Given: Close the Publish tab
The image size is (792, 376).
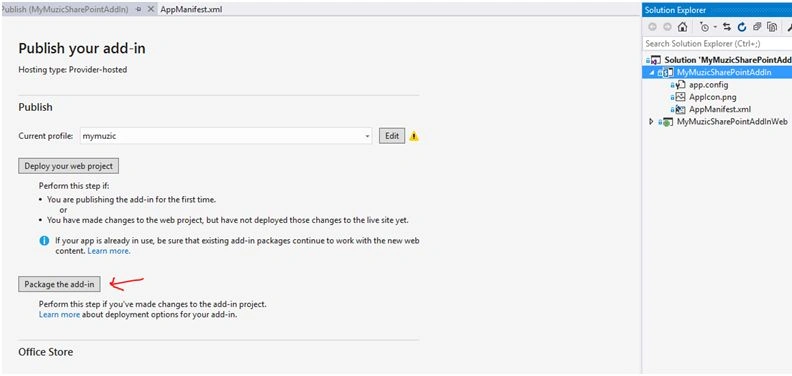Looking at the screenshot, I should tap(151, 9).
